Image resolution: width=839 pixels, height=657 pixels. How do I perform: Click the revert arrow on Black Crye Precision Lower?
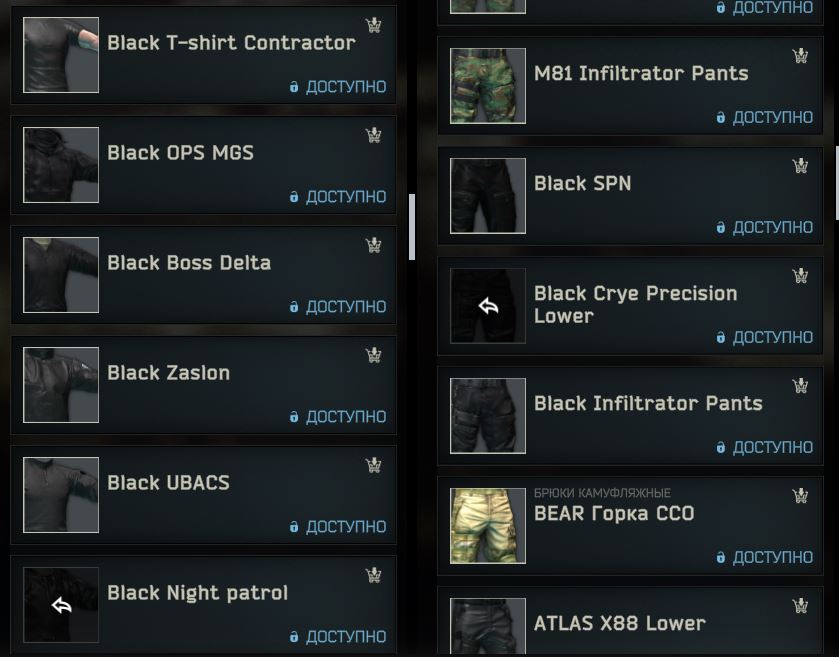(x=488, y=306)
